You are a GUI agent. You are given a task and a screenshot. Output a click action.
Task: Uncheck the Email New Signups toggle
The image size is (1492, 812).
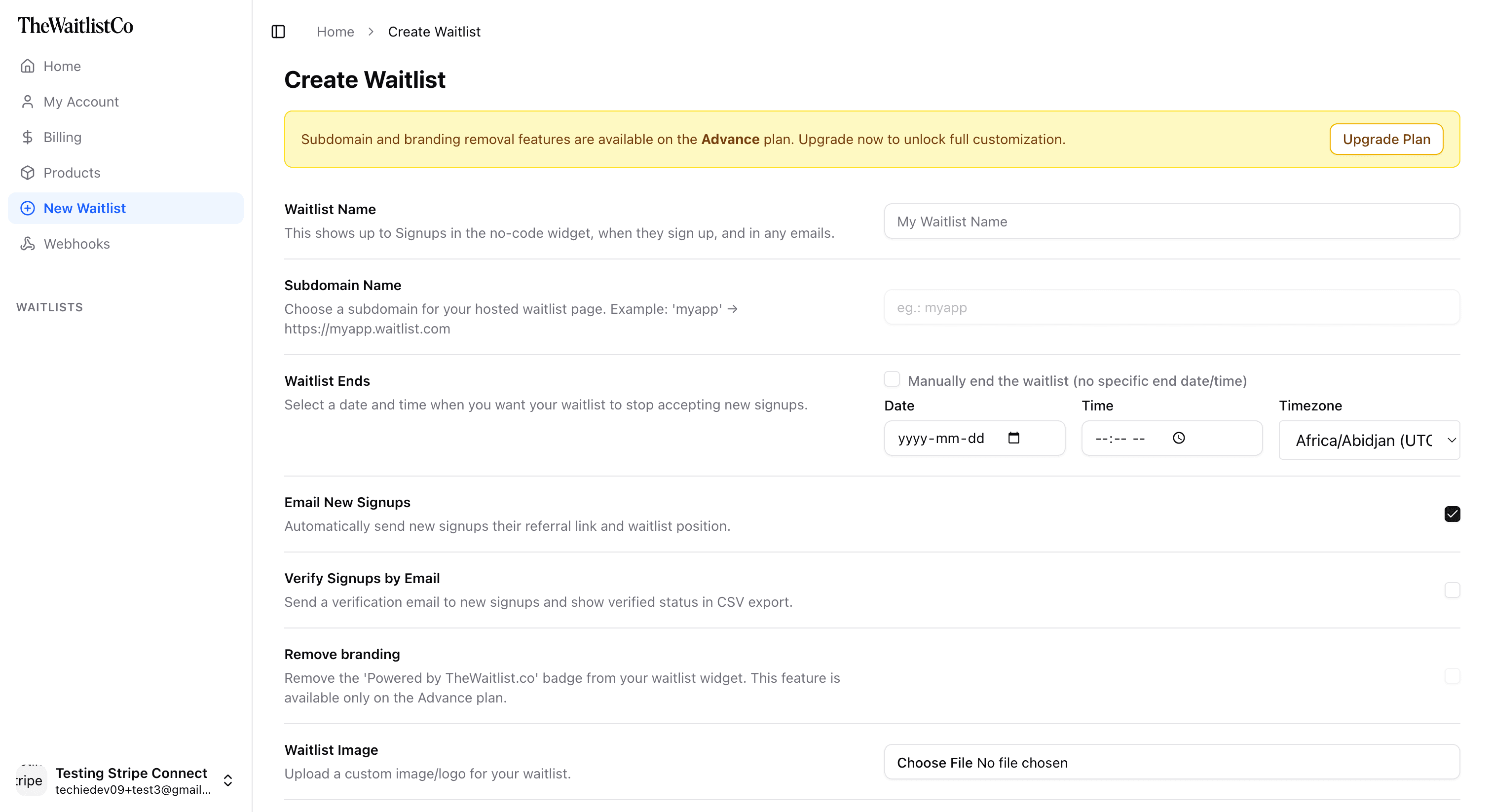[x=1452, y=514]
